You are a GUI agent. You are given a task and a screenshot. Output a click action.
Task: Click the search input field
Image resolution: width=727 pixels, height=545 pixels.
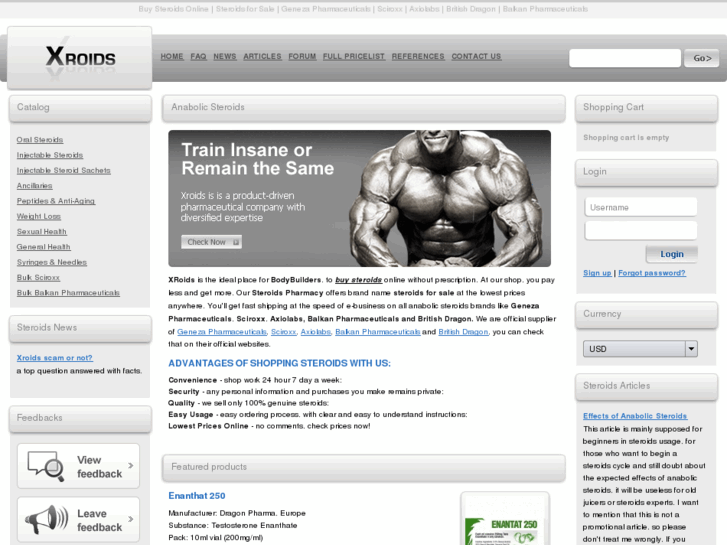pyautogui.click(x=625, y=58)
